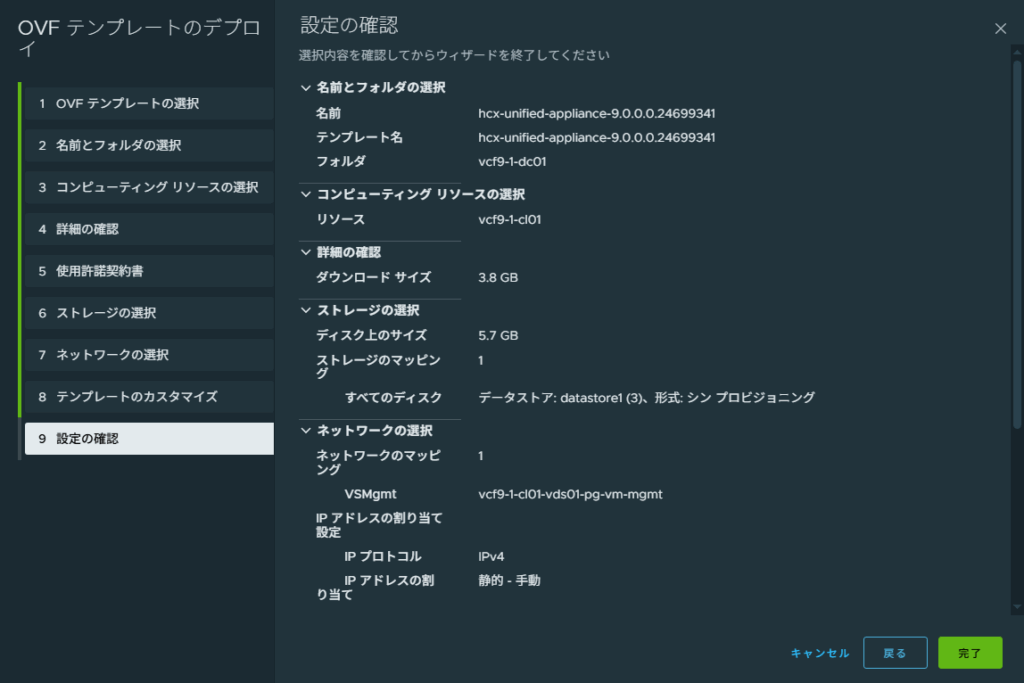Jump to step 7 ネットワークの選択

(147, 356)
